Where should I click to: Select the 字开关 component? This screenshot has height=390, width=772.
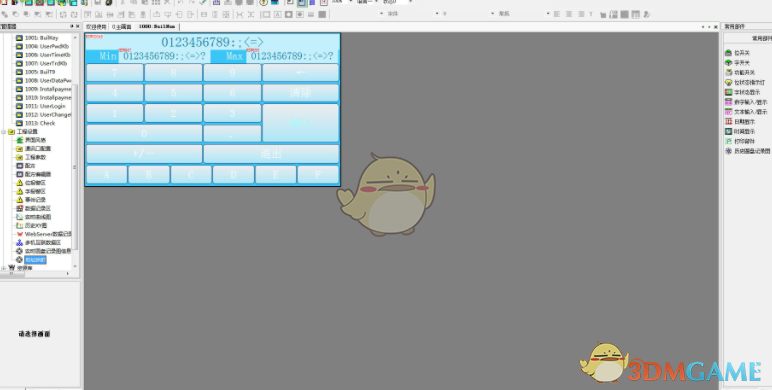(x=738, y=63)
